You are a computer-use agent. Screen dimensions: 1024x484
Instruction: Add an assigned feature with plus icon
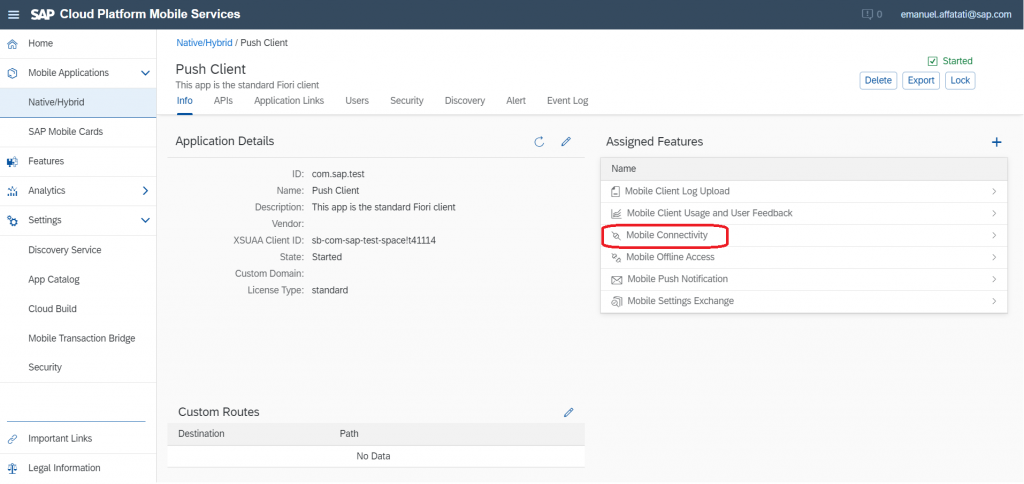[x=997, y=142]
